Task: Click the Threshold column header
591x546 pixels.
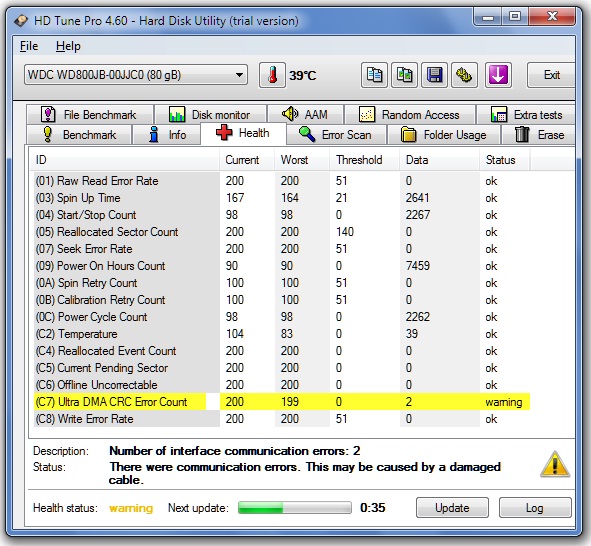Action: [x=364, y=160]
